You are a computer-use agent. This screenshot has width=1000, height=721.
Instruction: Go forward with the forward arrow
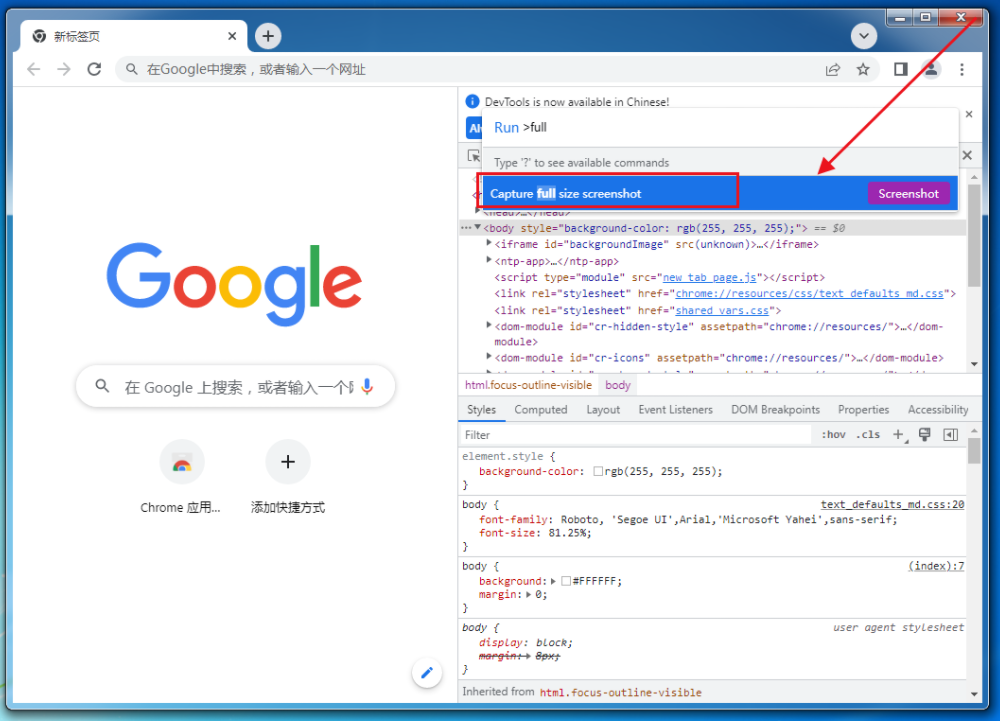tap(64, 69)
